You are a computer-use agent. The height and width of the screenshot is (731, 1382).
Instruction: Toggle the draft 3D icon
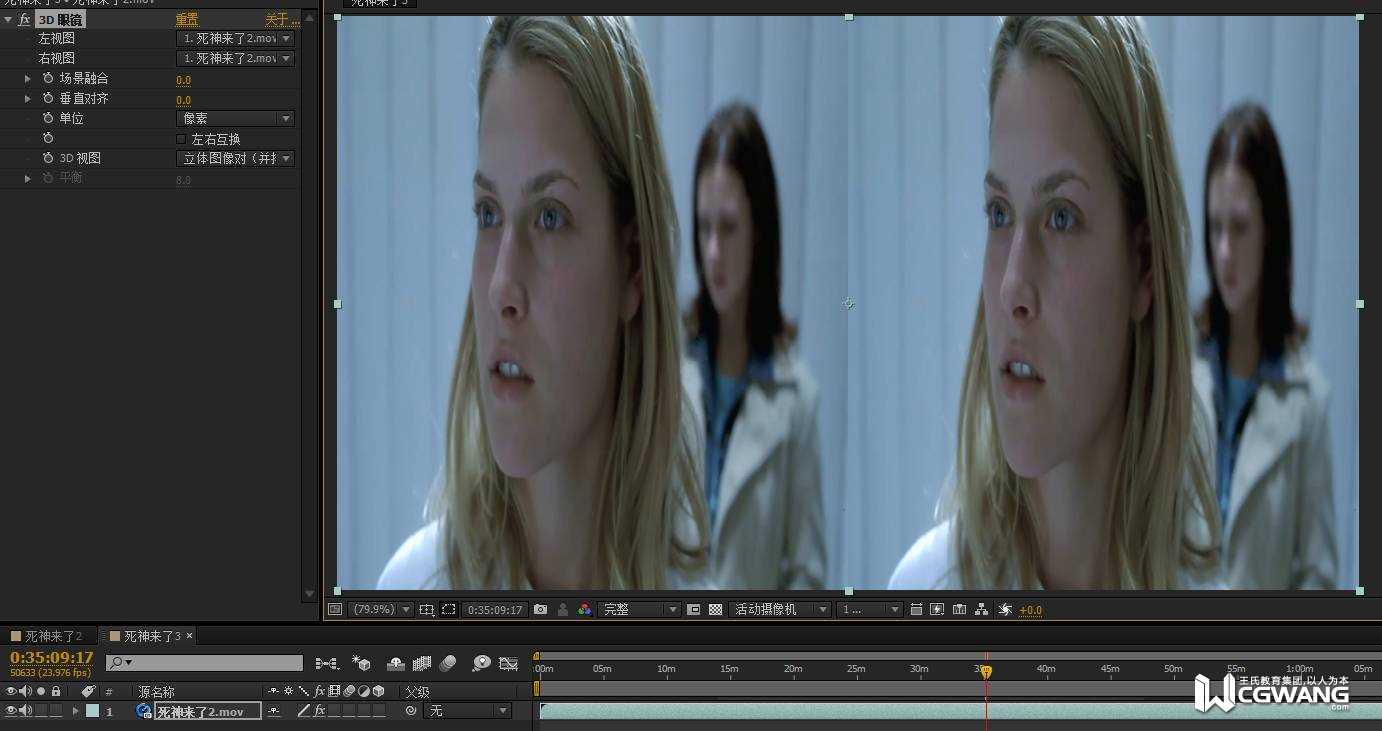coord(361,663)
